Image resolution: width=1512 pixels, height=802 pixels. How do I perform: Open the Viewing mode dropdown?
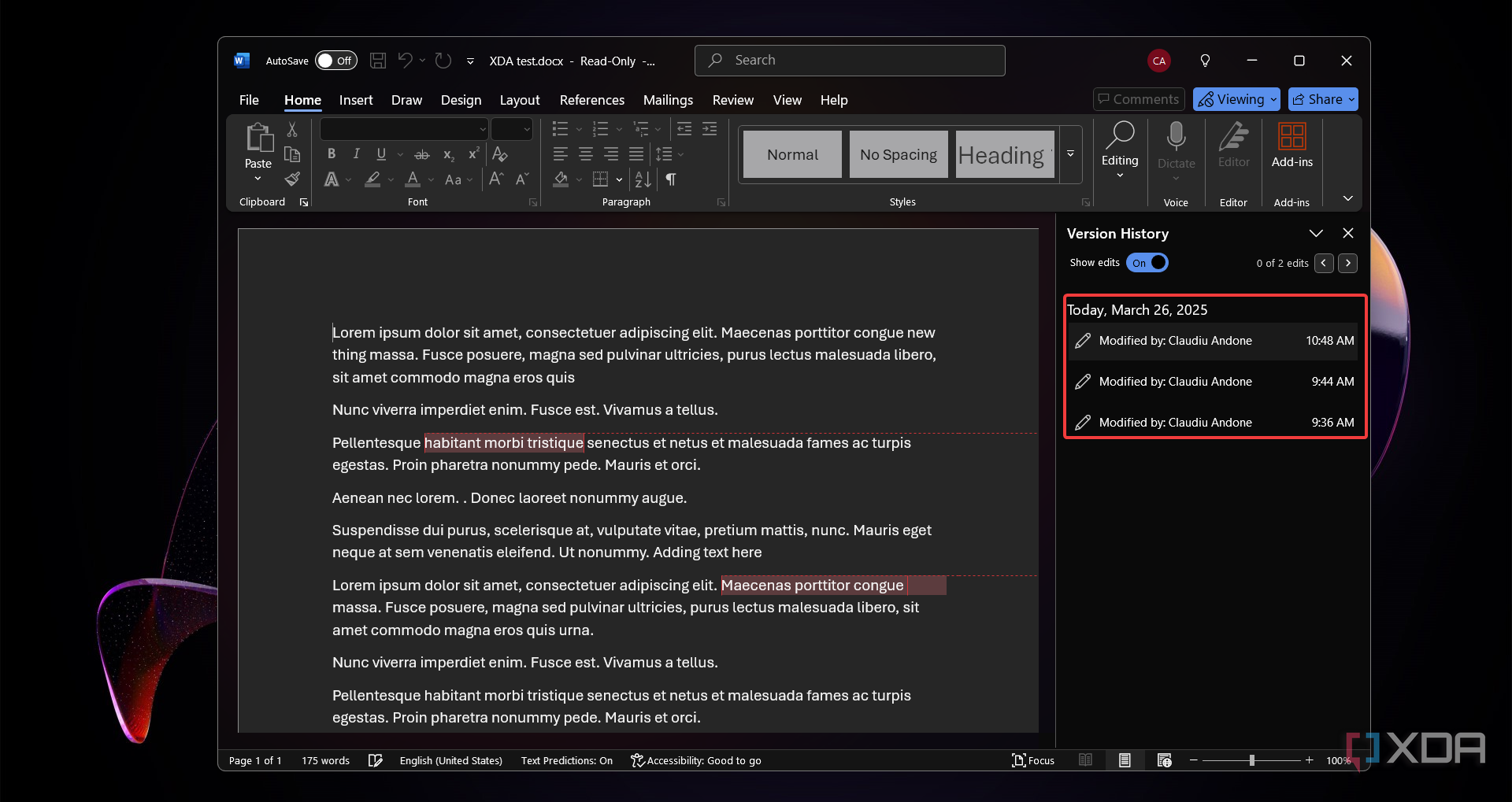coord(1236,99)
